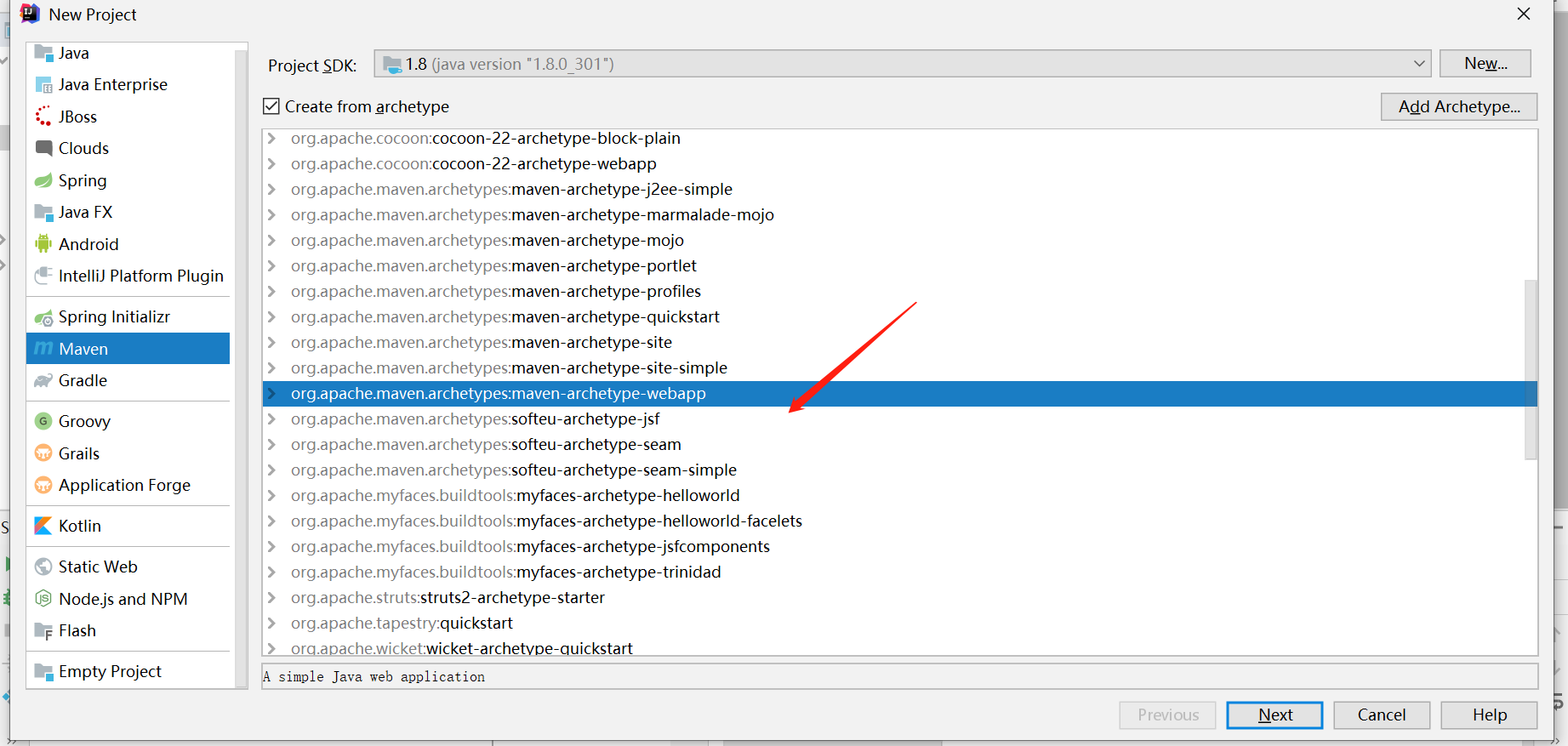Click the Spring leaf icon
This screenshot has height=746, width=1568.
tap(43, 180)
